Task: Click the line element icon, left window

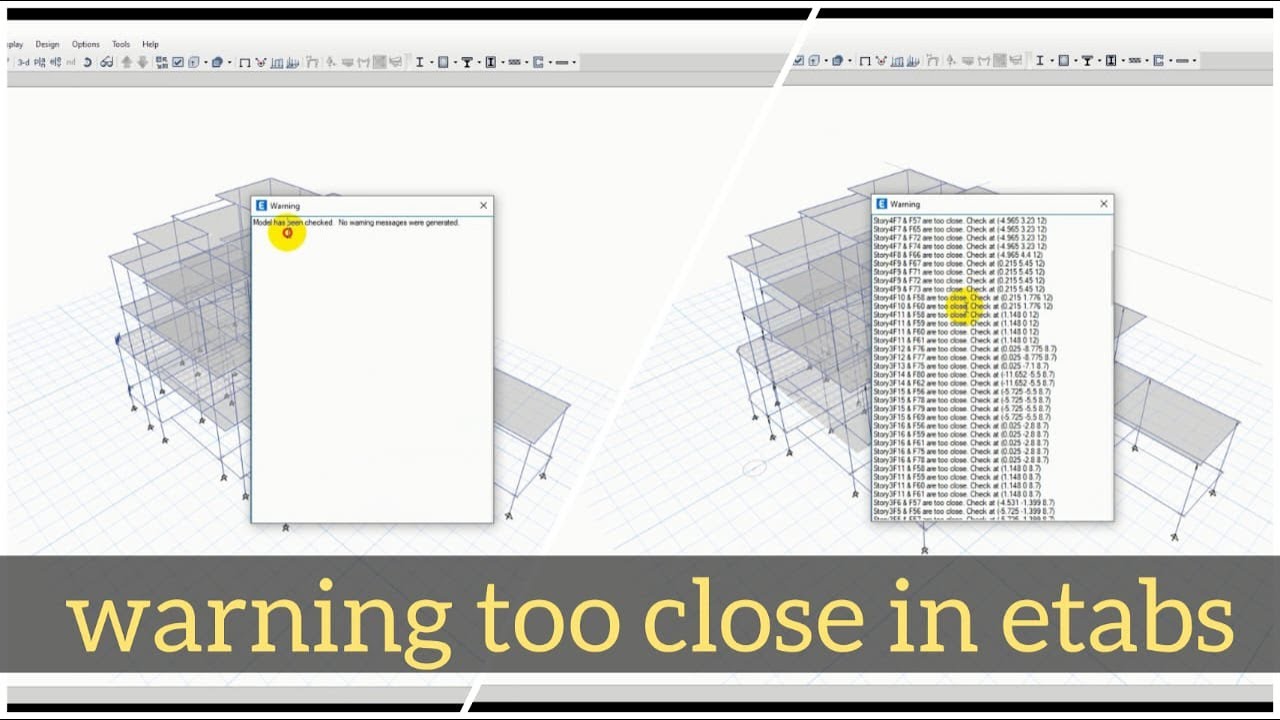Action: tap(563, 62)
